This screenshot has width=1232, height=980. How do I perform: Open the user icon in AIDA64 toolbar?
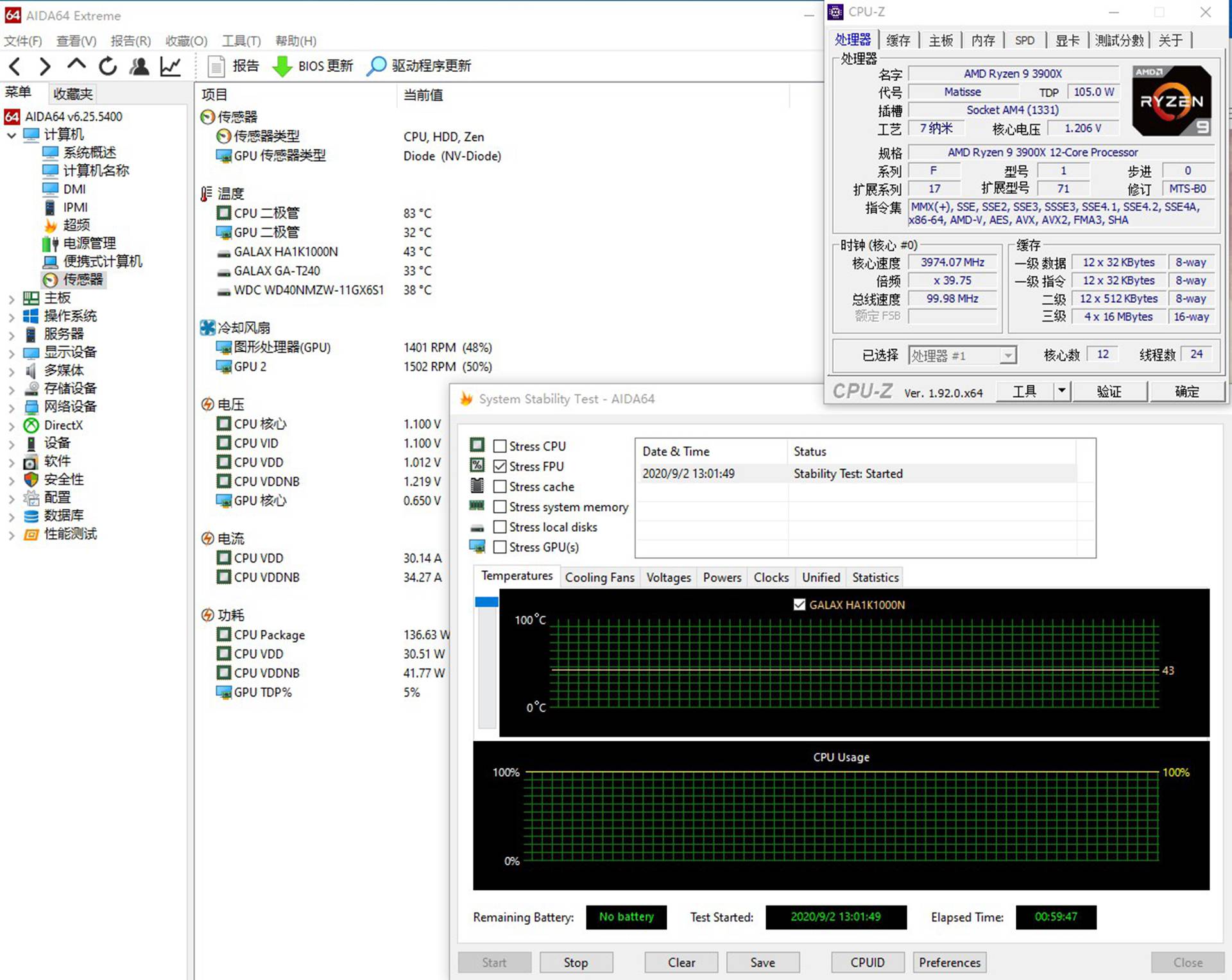139,66
